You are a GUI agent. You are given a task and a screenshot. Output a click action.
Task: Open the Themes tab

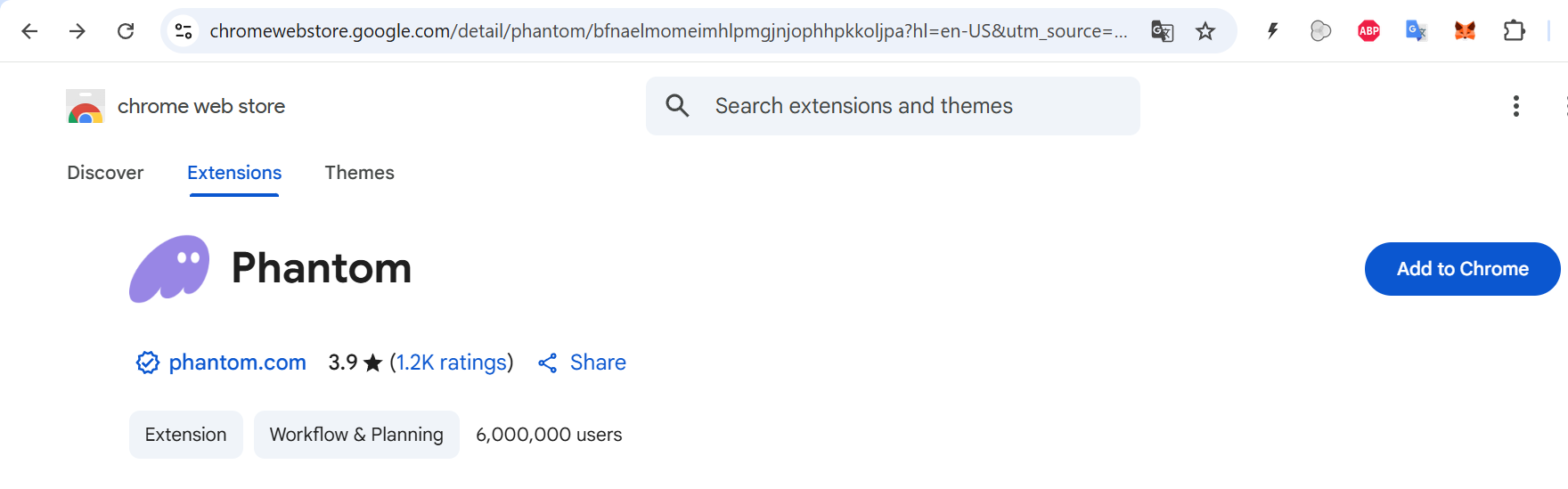tap(359, 173)
